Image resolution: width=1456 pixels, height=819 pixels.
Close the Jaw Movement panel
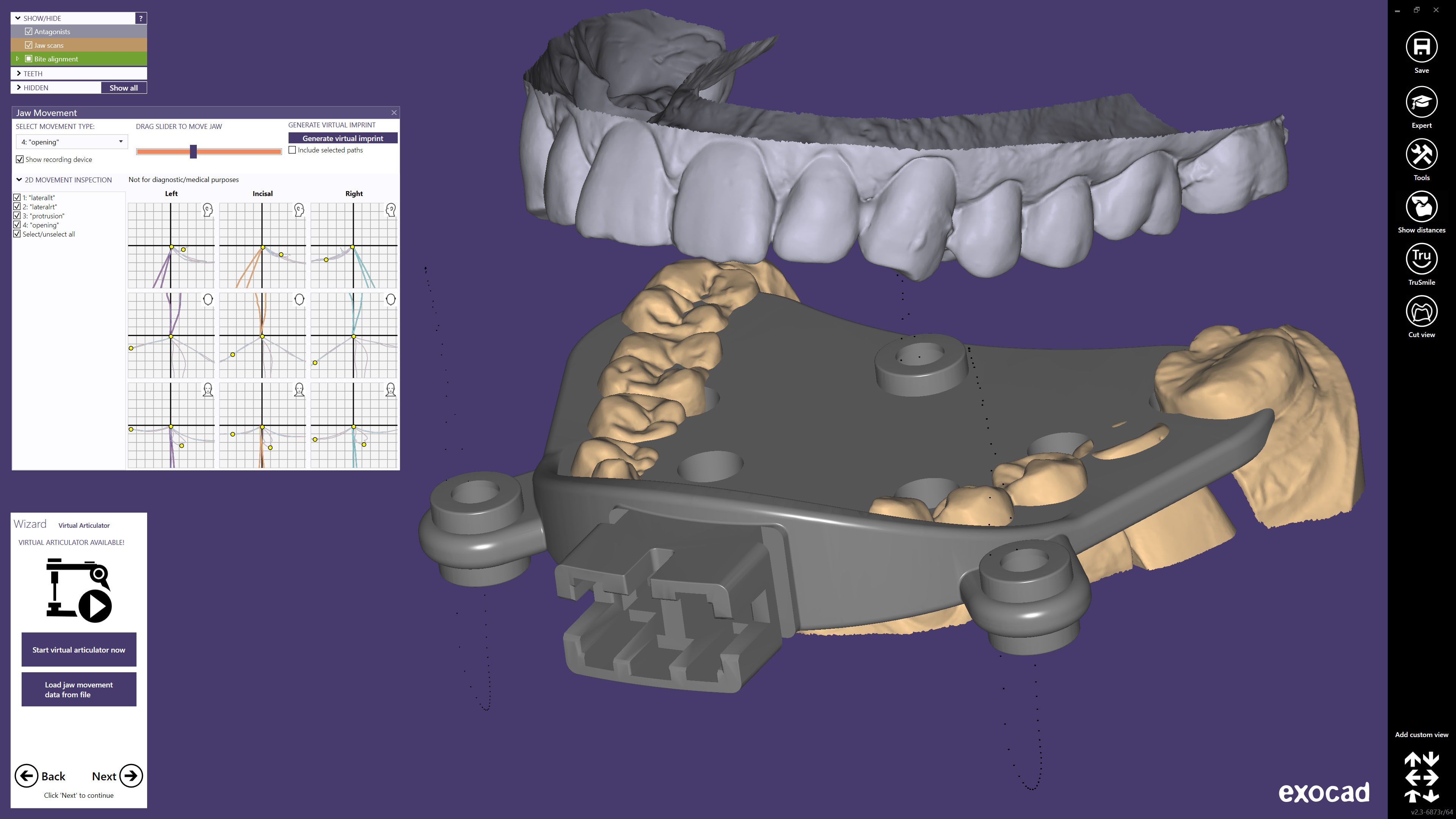tap(394, 113)
